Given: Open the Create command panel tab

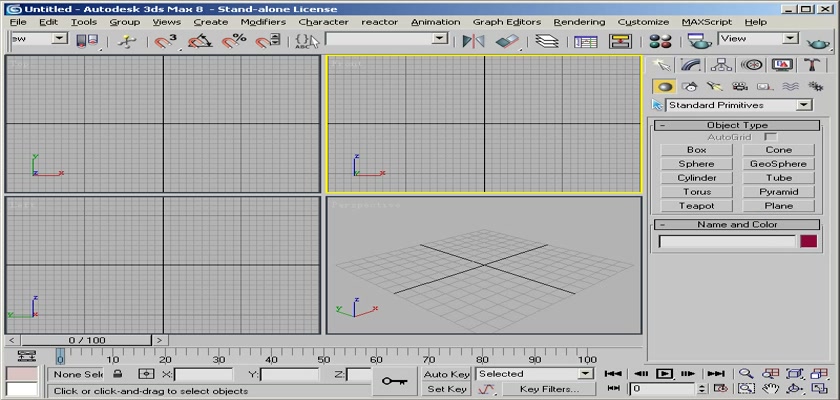Looking at the screenshot, I should point(662,65).
